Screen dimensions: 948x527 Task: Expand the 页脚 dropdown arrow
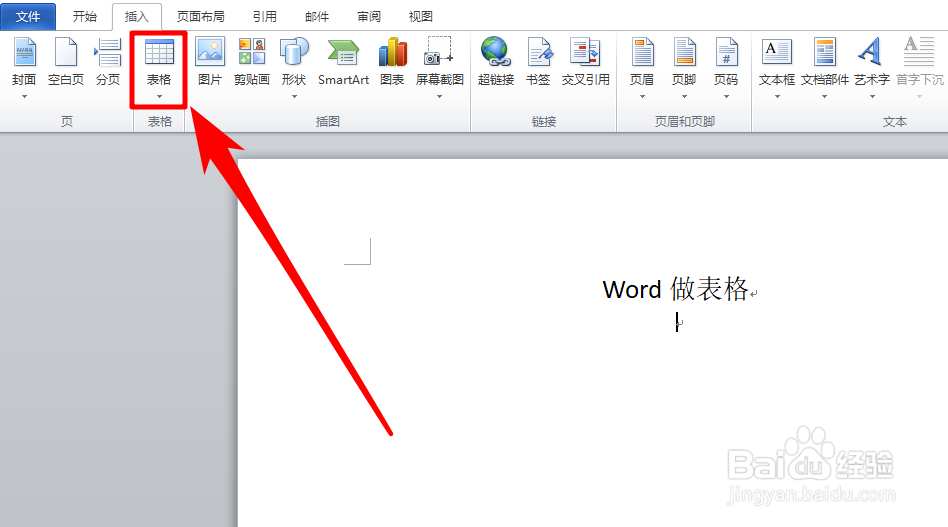click(684, 97)
